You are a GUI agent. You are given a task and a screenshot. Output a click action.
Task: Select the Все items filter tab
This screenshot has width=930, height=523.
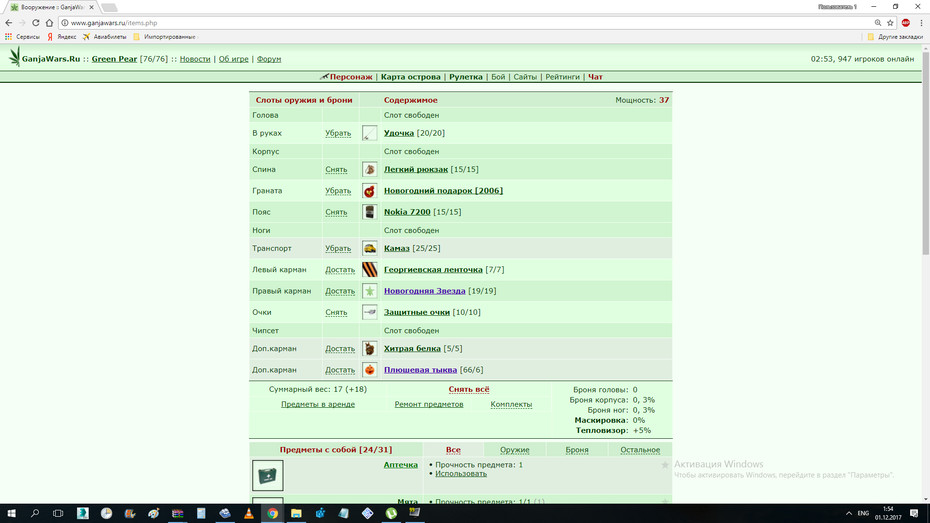(453, 450)
